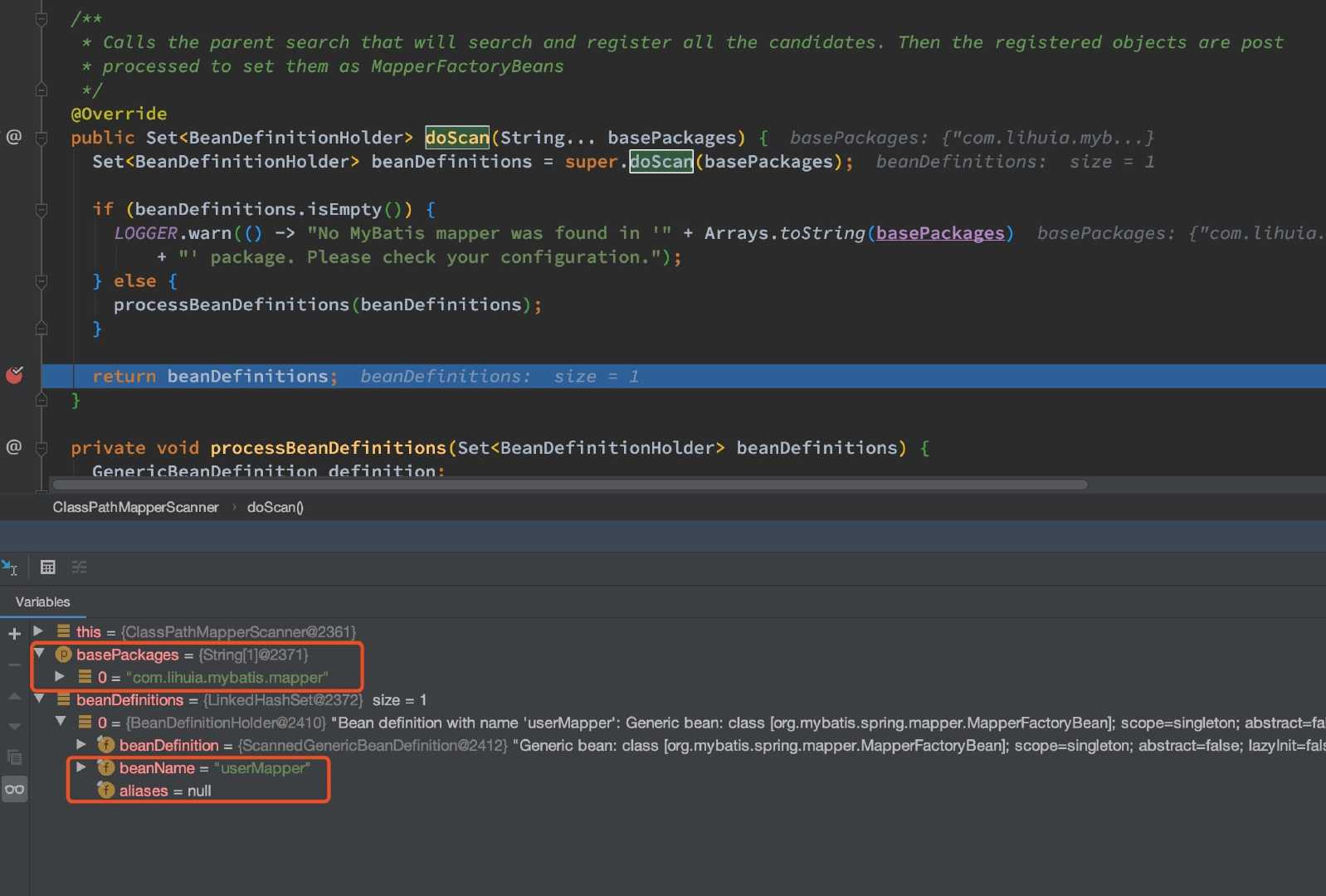Click the editor horizontal scrollbar
Image resolution: width=1326 pixels, height=896 pixels.
(569, 485)
